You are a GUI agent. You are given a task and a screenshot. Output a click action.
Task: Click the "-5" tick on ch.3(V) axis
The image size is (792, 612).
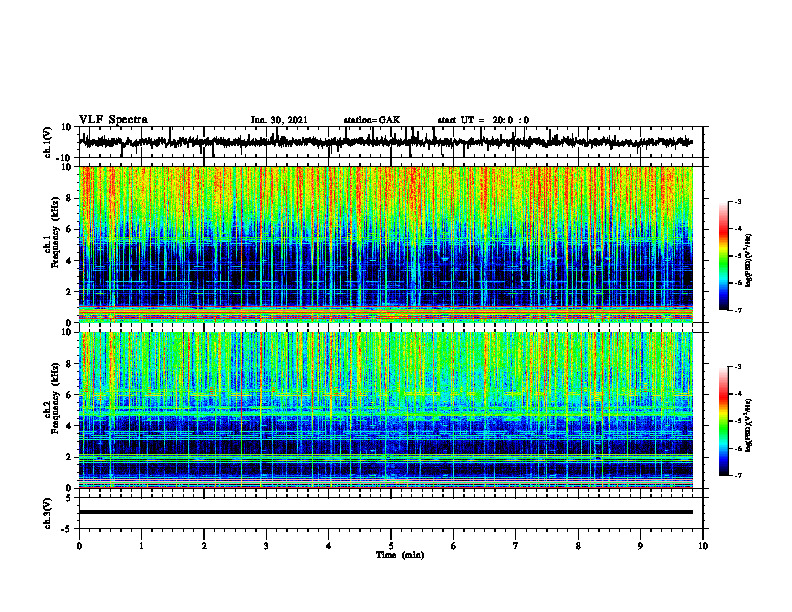click(x=68, y=529)
